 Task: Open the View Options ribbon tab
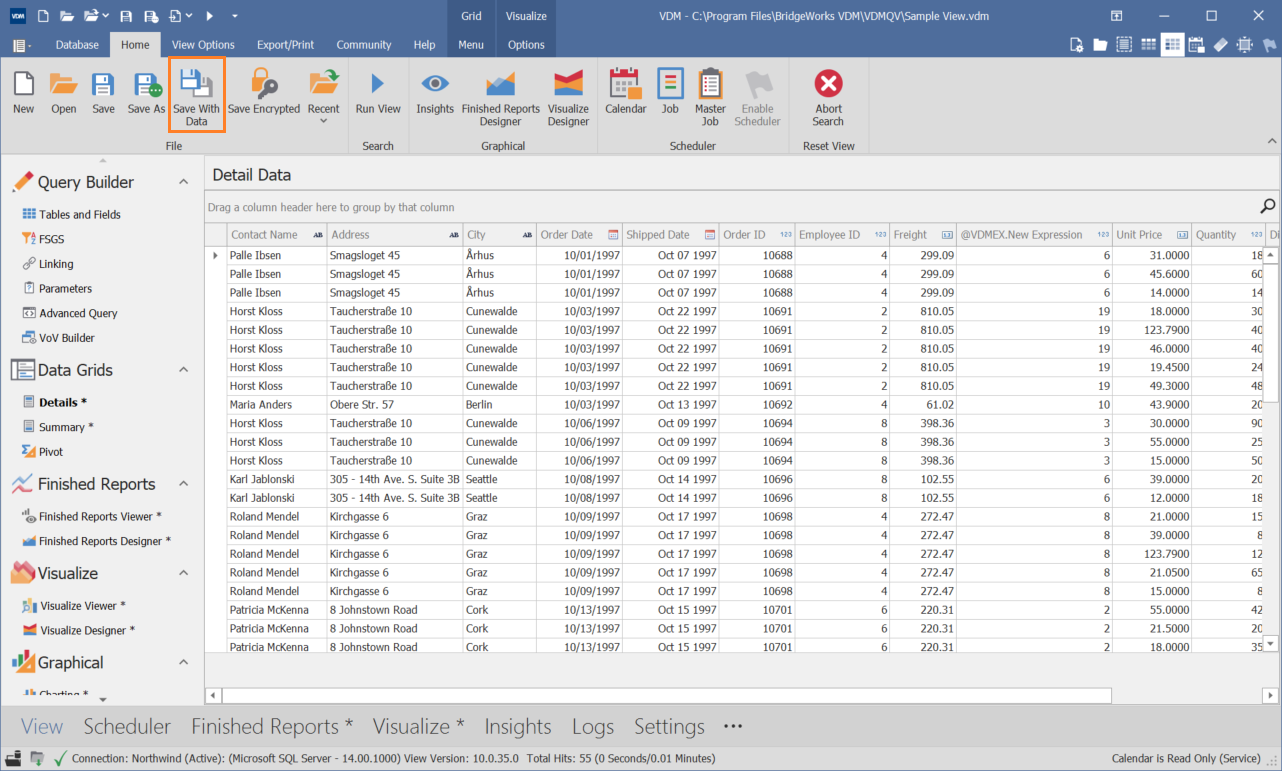click(203, 45)
